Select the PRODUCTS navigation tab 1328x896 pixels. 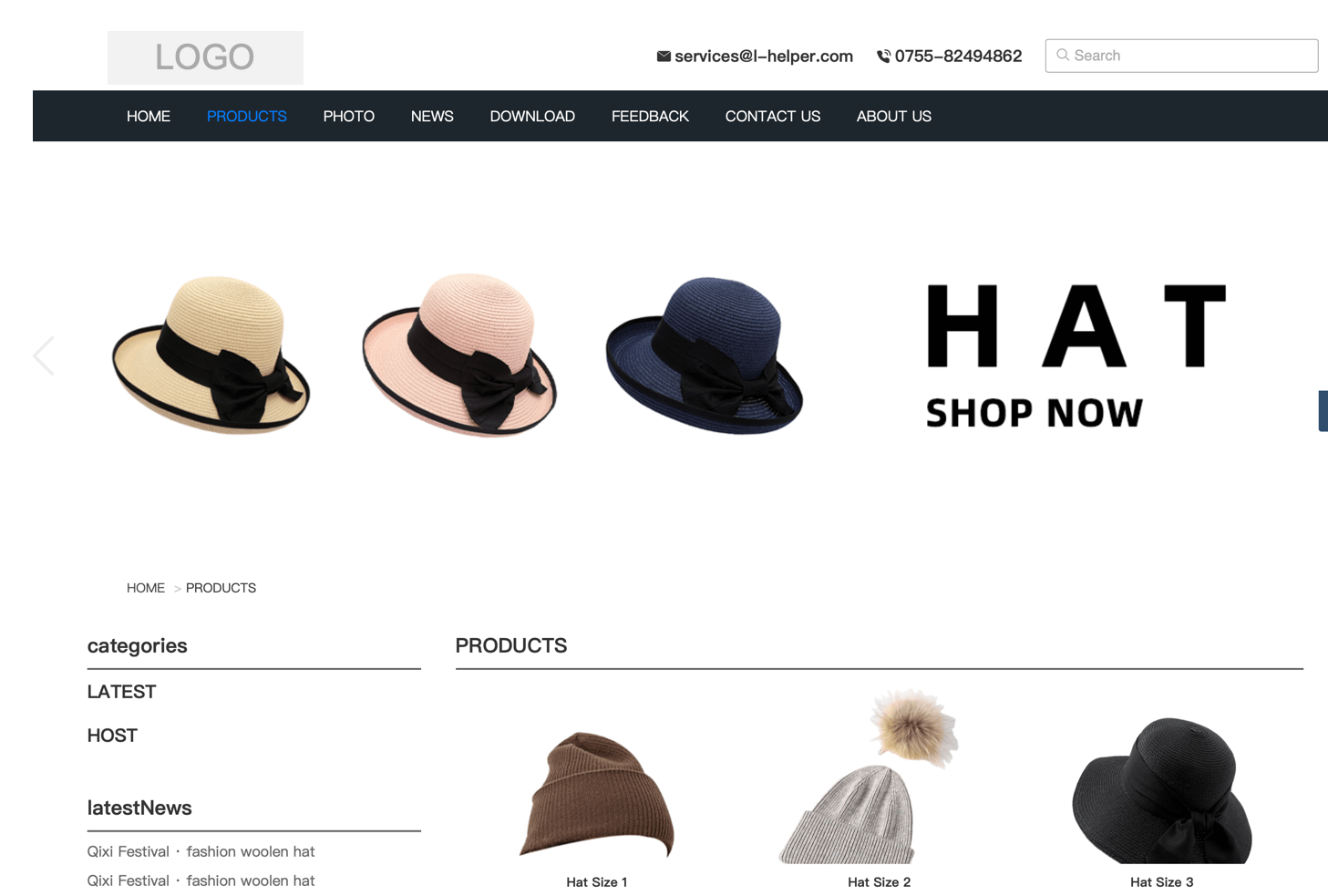click(x=246, y=117)
